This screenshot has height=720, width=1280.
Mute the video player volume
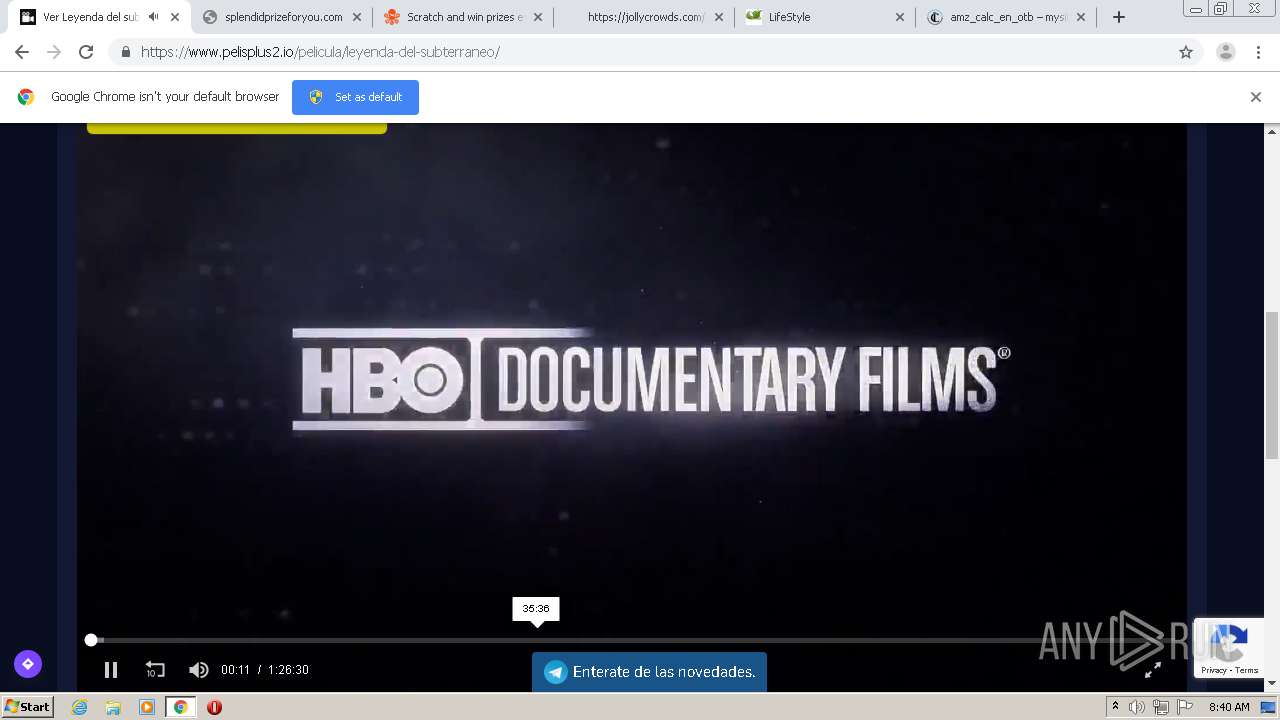199,670
